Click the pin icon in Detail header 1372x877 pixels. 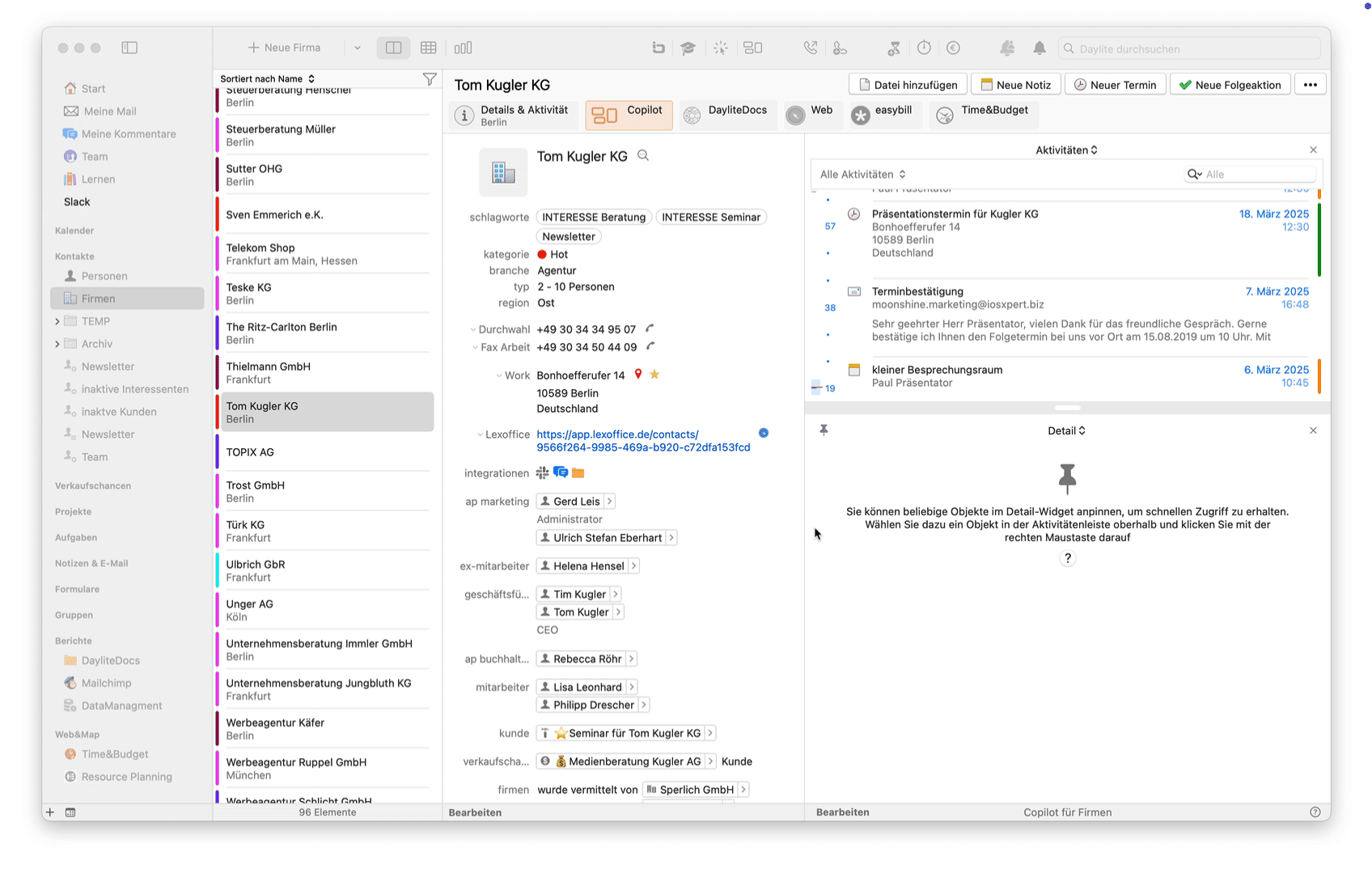(x=824, y=430)
